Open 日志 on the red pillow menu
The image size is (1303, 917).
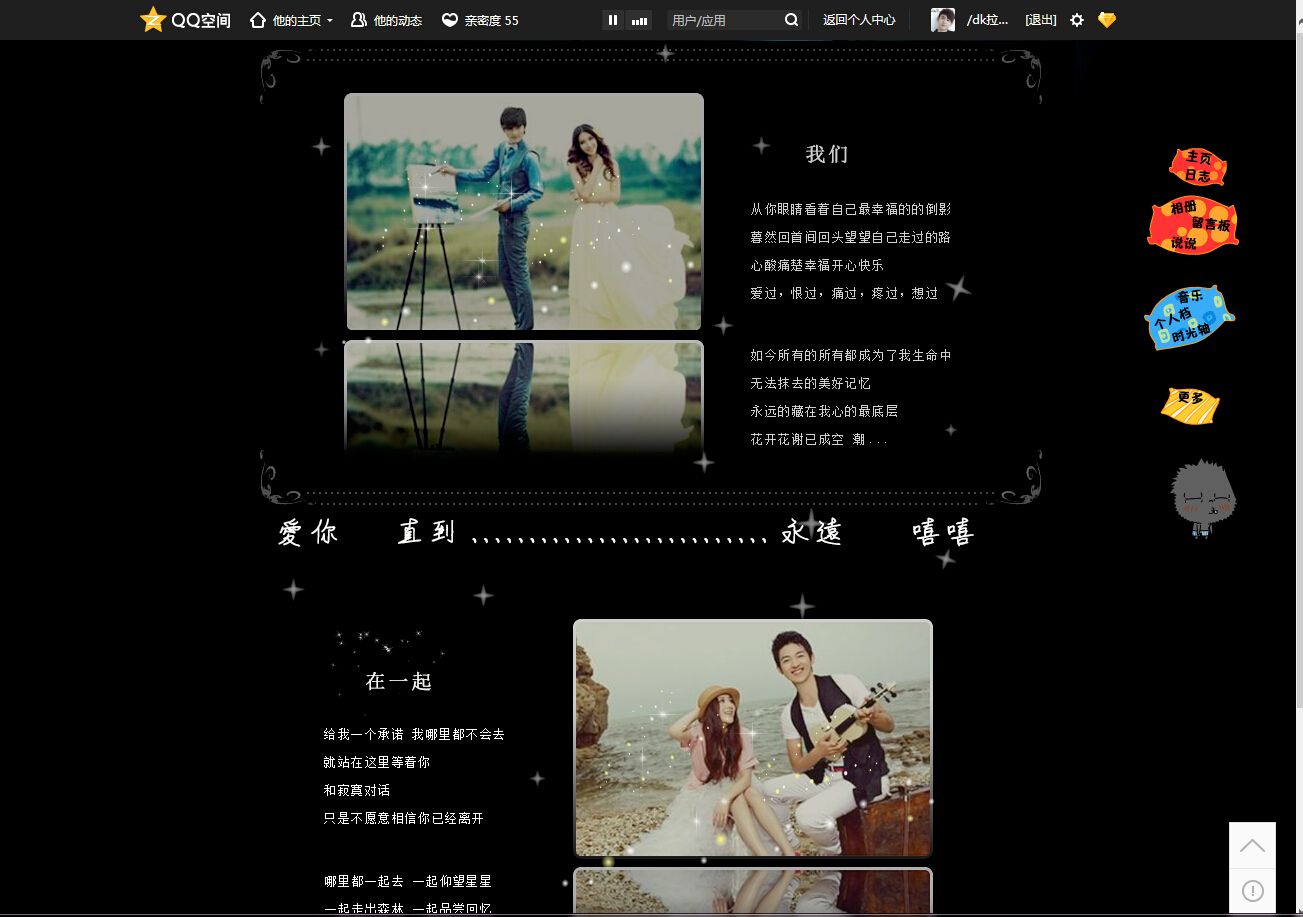coord(1197,176)
